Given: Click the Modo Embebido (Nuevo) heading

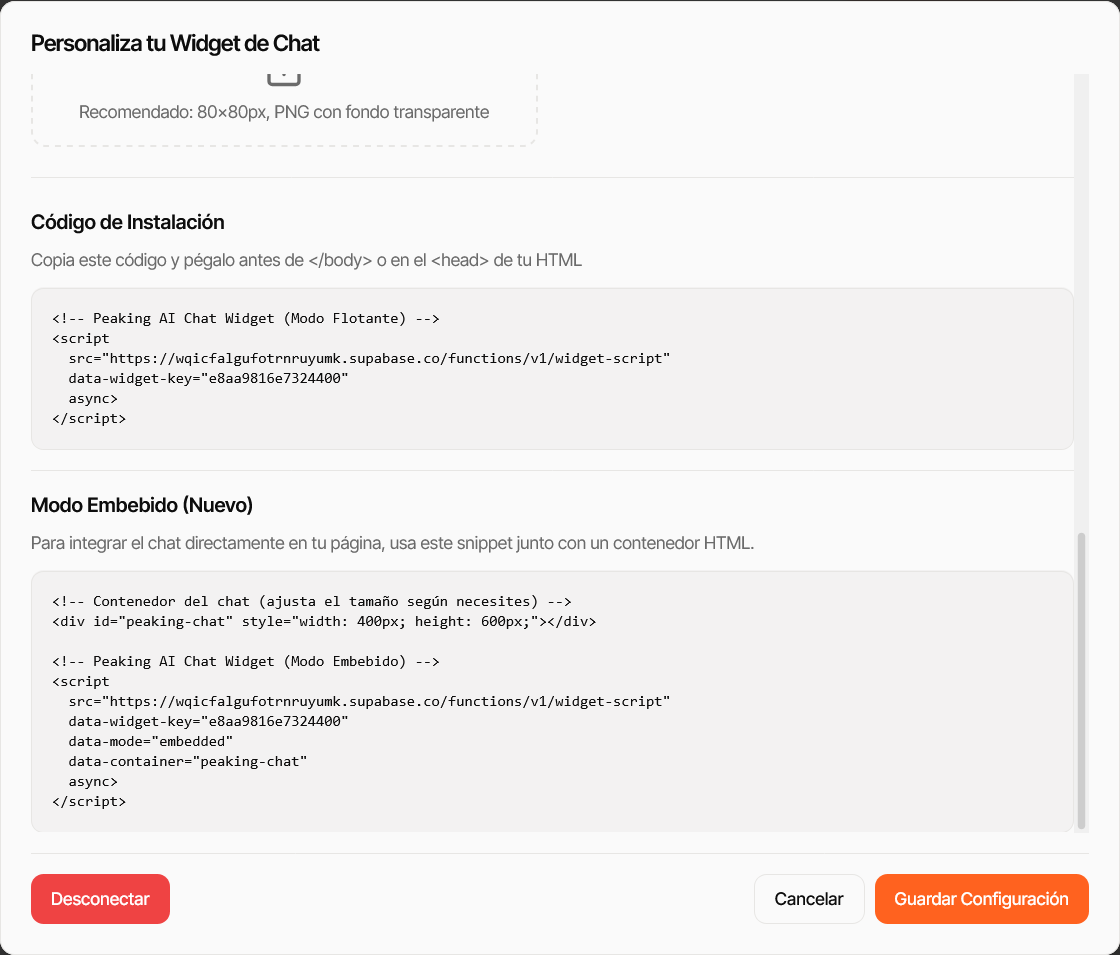Looking at the screenshot, I should tap(141, 505).
